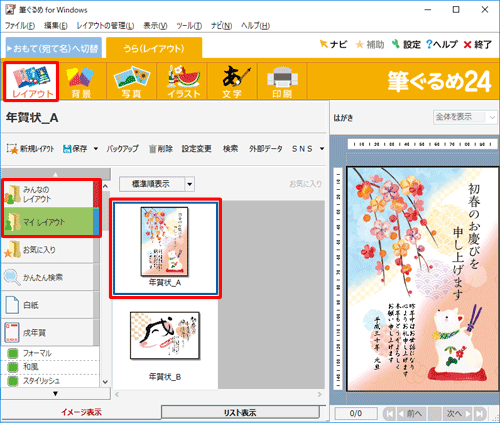Image resolution: width=500 pixels, height=423 pixels.
Task: Select スタイリッシュ subcategory
Action: coord(50,381)
